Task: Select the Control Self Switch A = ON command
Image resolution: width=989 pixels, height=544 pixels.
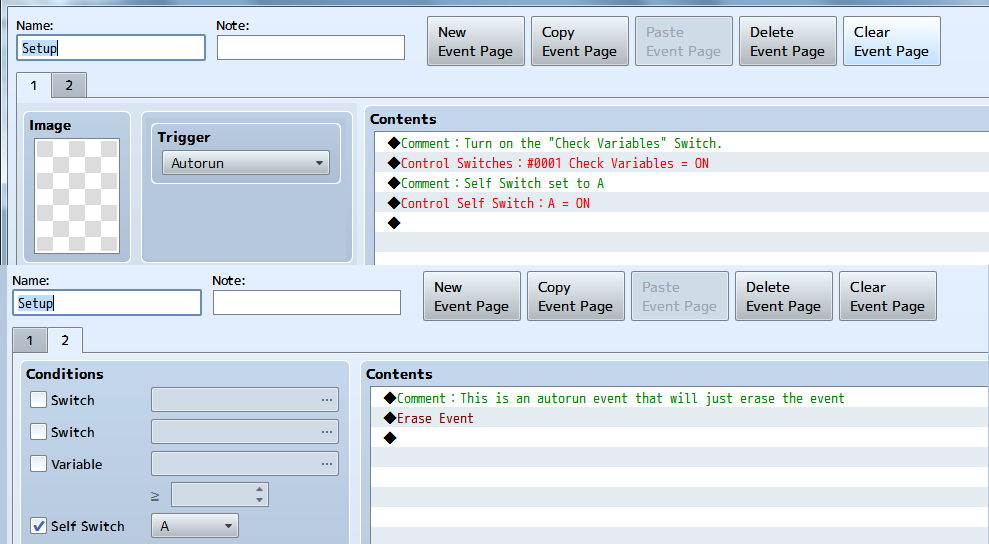Action: (x=495, y=203)
